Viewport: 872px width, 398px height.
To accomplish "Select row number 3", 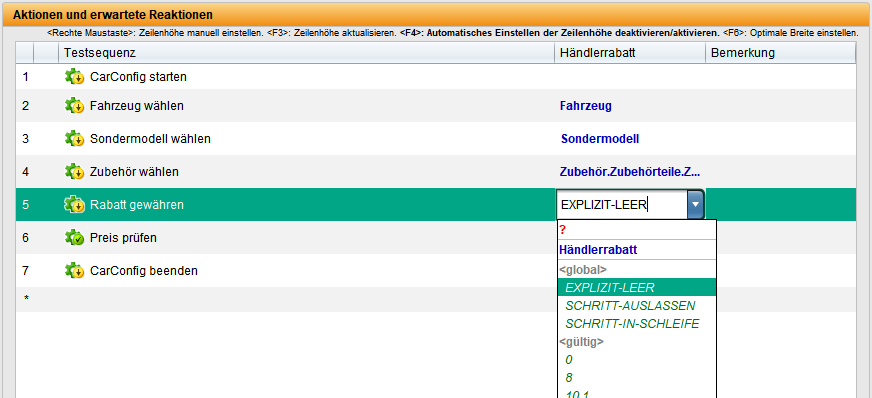I will (x=26, y=138).
